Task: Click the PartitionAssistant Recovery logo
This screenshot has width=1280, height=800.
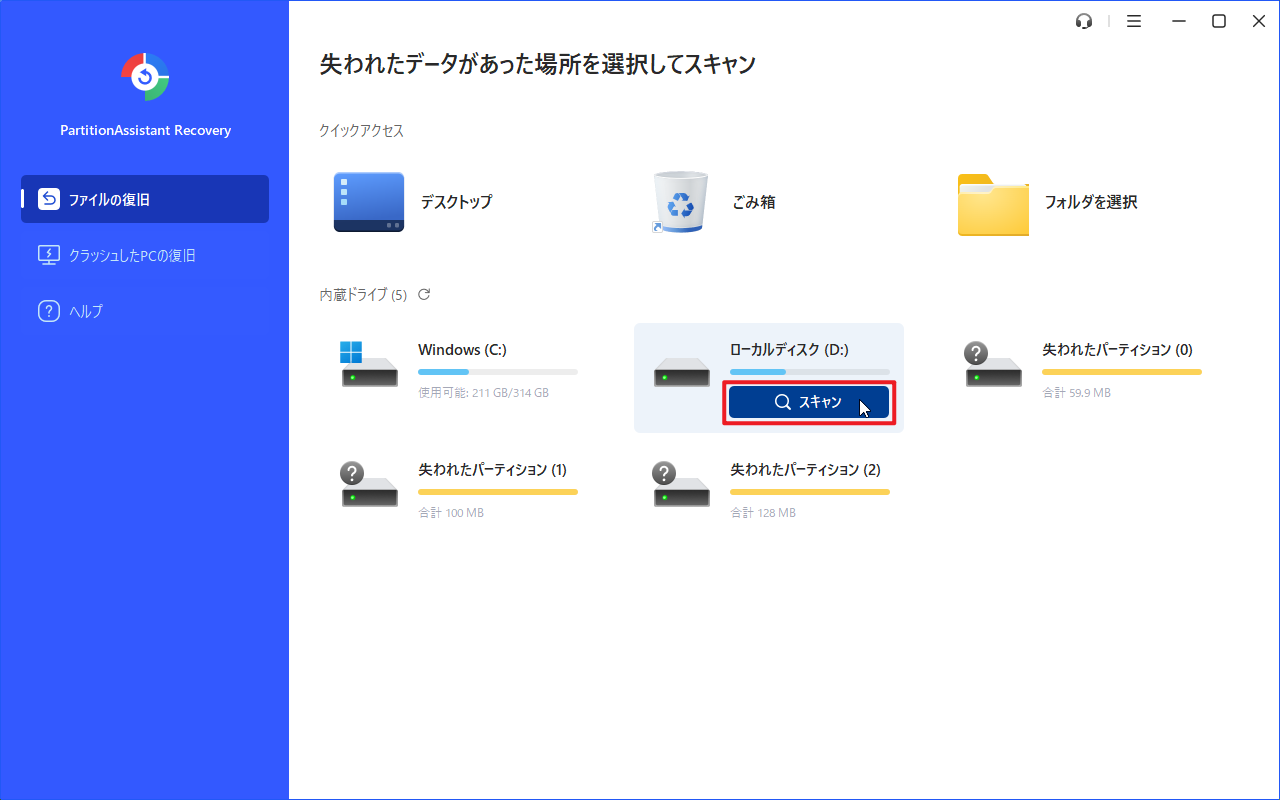Action: 145,77
